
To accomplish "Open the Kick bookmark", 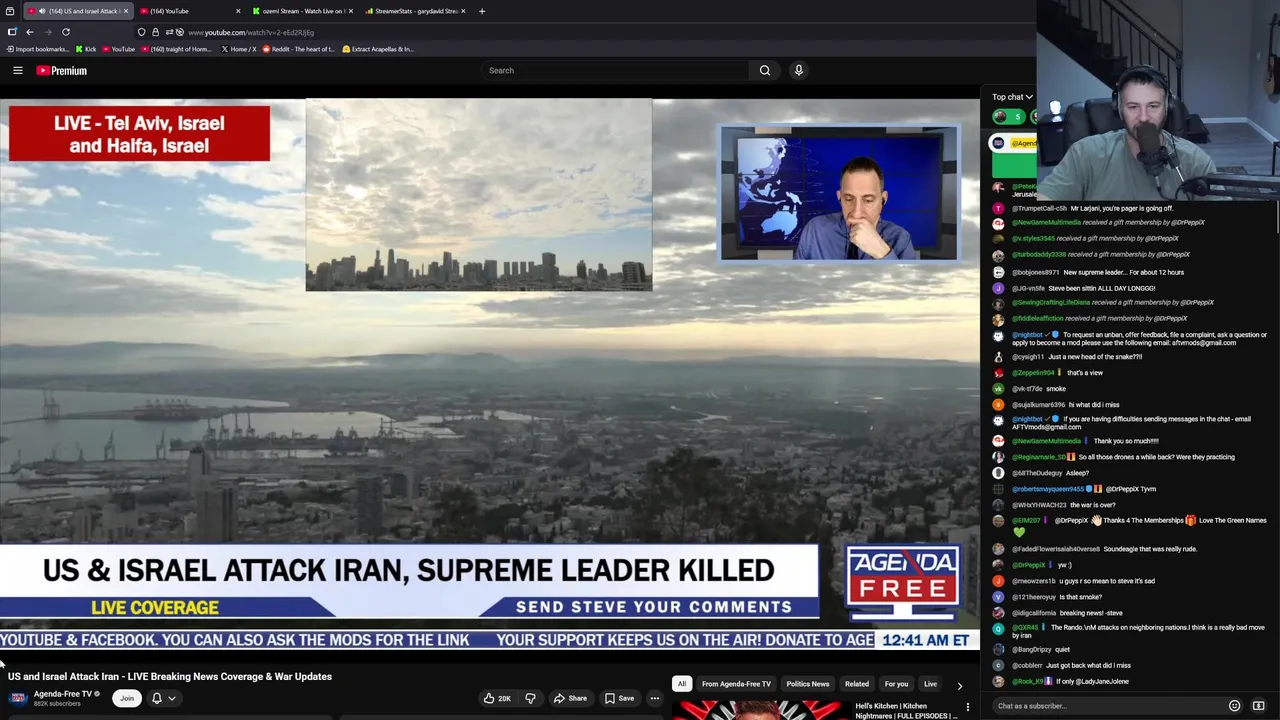I will (85, 49).
